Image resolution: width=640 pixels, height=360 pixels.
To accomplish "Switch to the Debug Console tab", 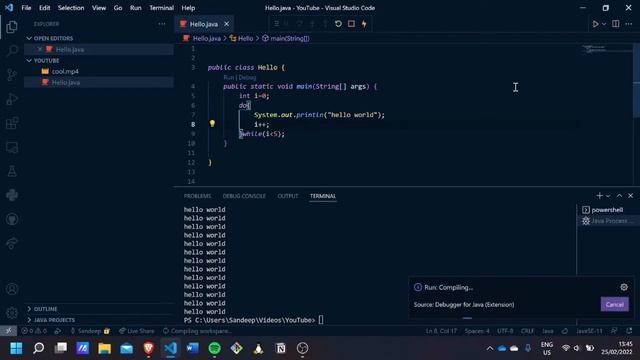I will coord(244,196).
